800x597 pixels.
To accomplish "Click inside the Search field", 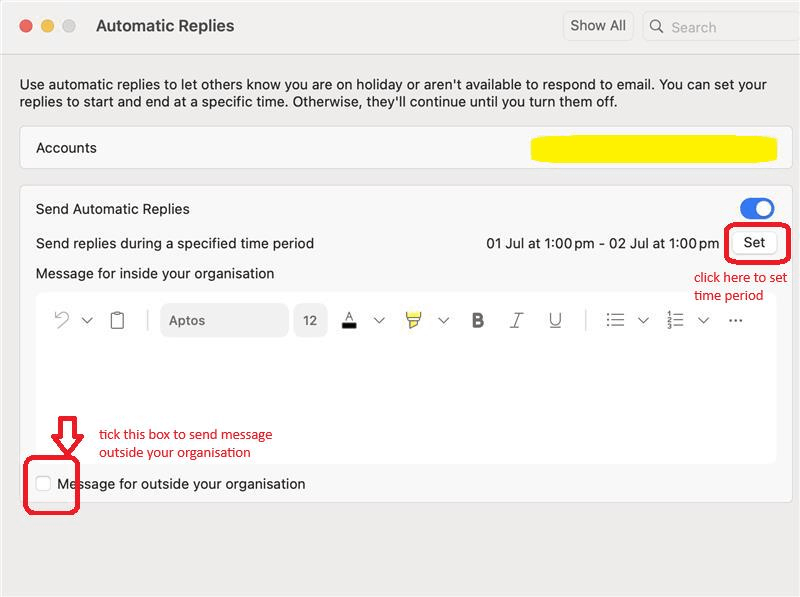I will tap(700, 27).
